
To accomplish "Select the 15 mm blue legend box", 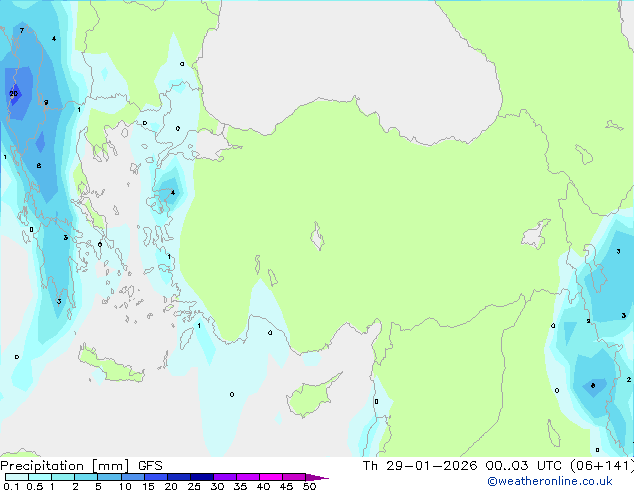I will [x=156, y=477].
